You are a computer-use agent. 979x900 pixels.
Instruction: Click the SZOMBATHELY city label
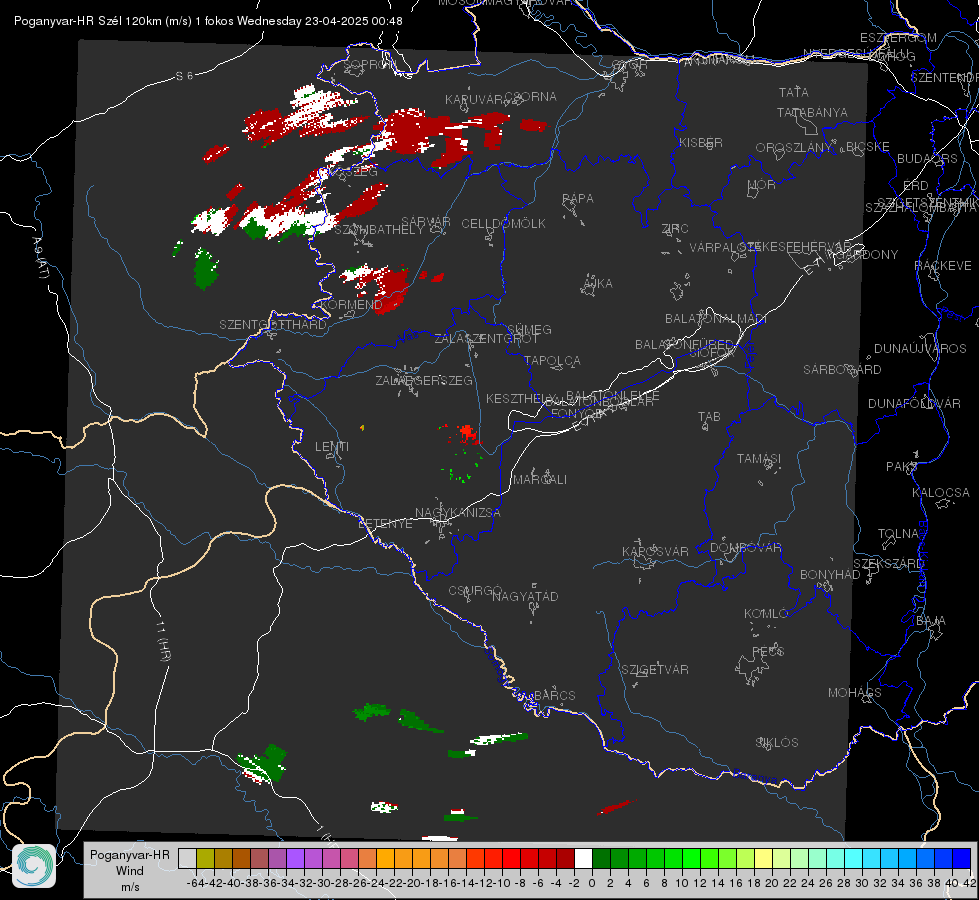coord(378,230)
